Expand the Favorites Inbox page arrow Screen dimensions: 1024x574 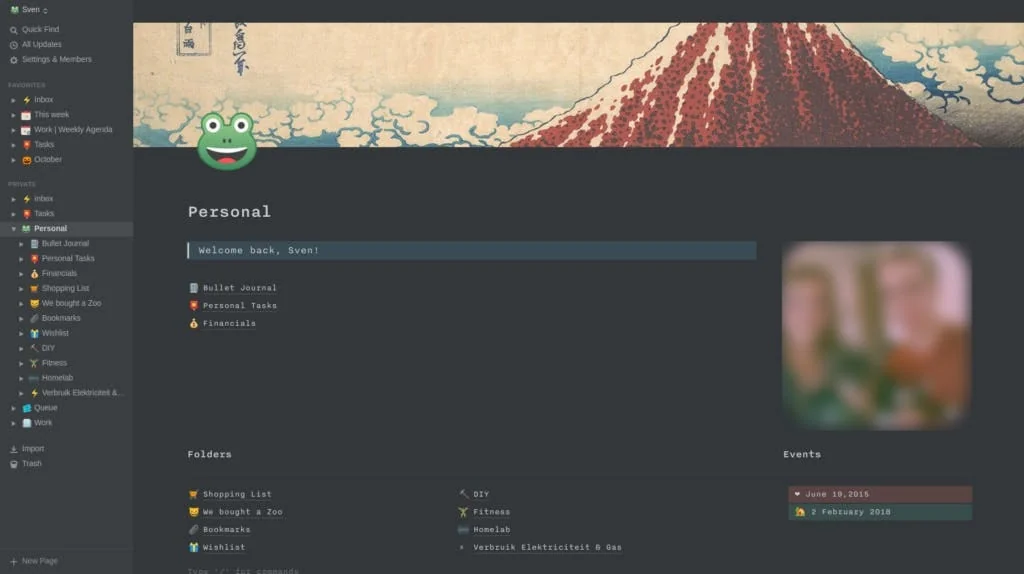13,101
